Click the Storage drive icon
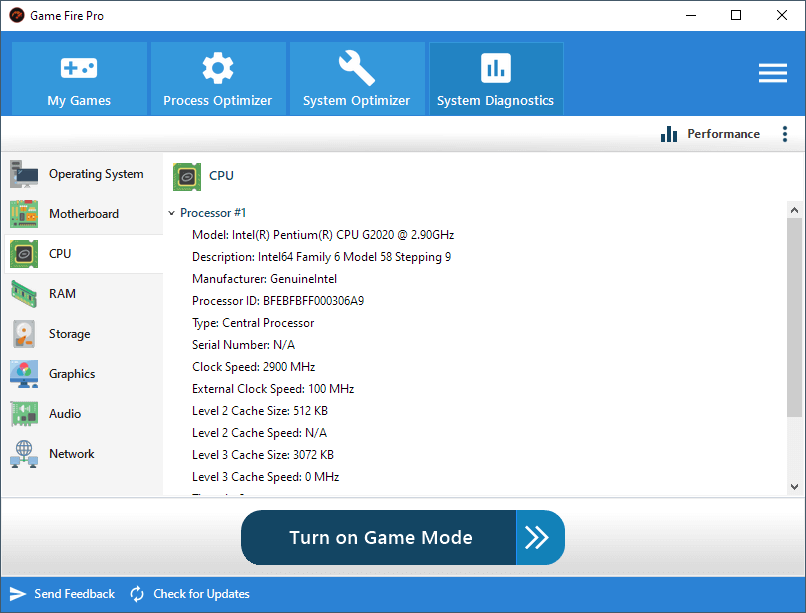 [22, 333]
